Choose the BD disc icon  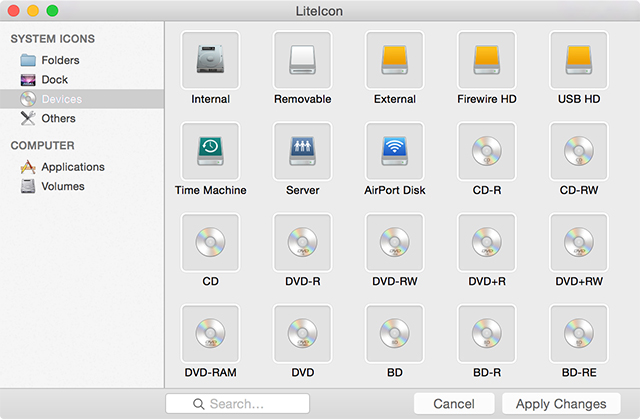[x=395, y=334]
